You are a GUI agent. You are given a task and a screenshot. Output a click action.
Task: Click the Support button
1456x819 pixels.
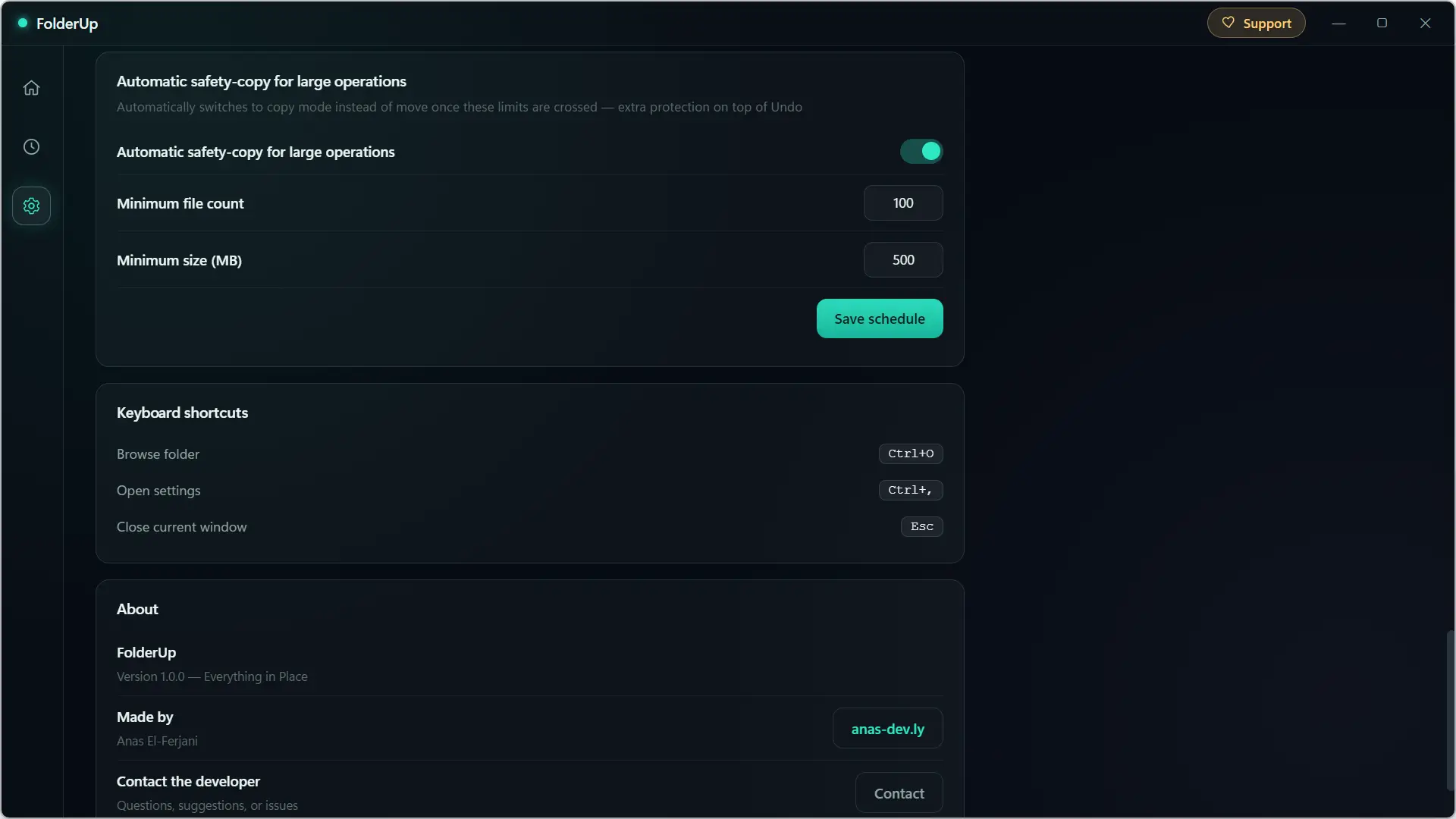[1256, 23]
